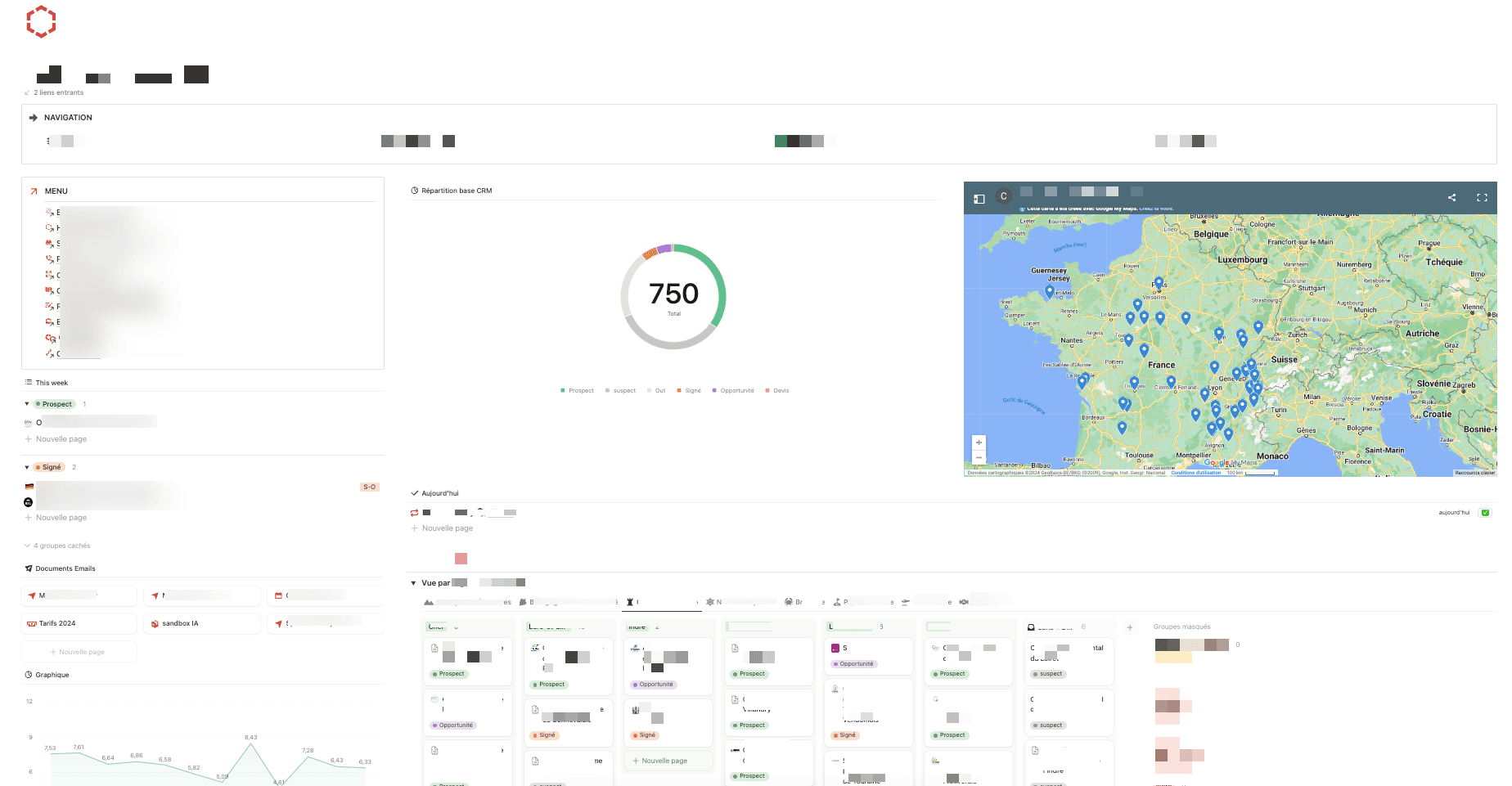Add 'Nouvelle page' under Prospect group
This screenshot has height=786, width=1512.
pyautogui.click(x=56, y=439)
